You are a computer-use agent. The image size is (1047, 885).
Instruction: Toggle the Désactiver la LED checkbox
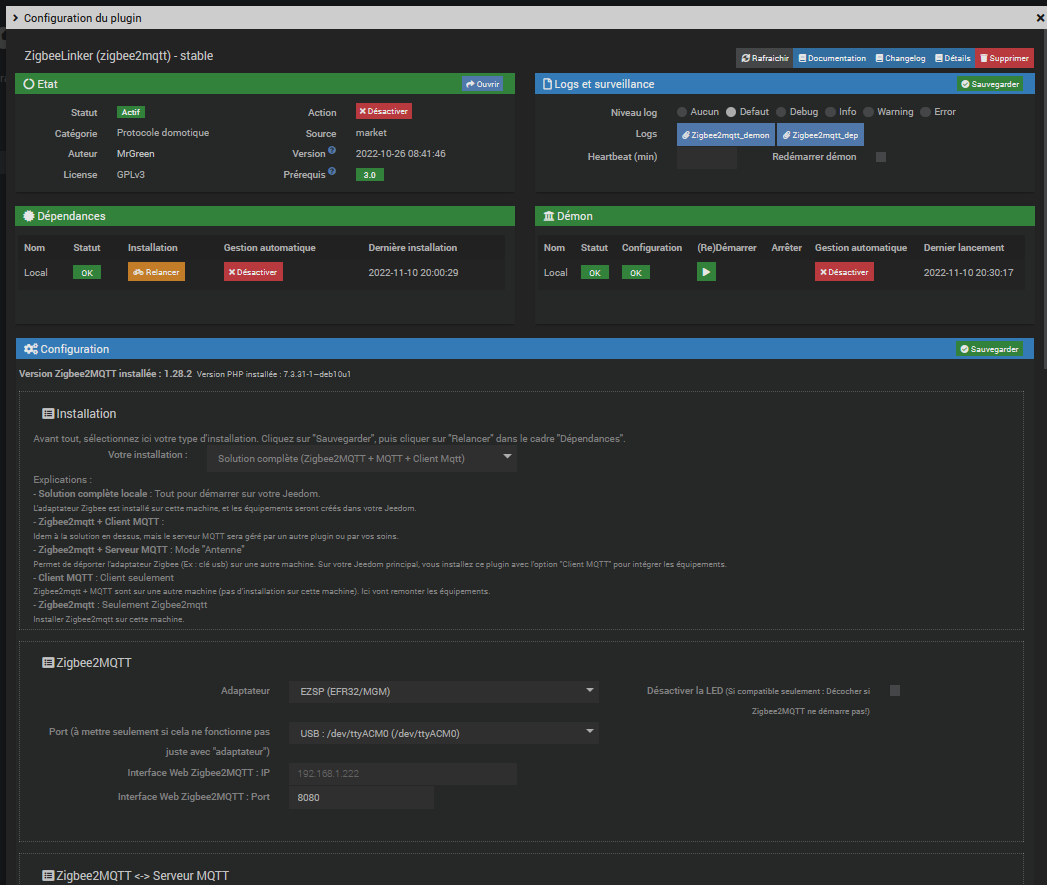tap(895, 690)
